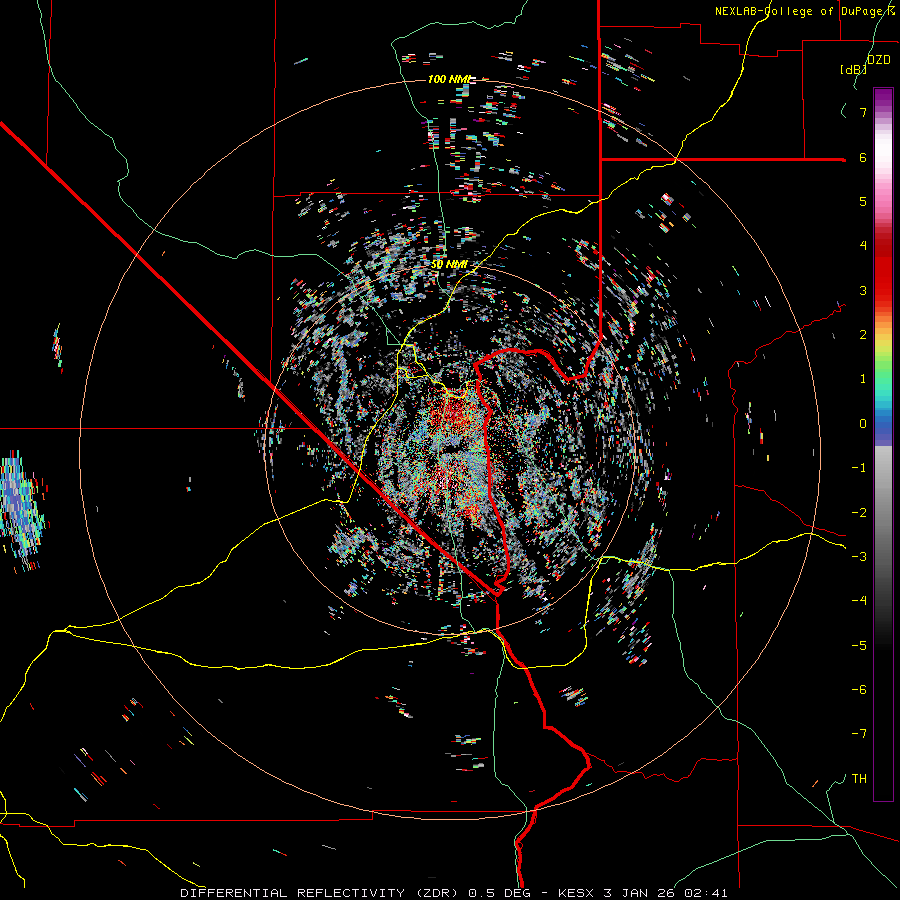Image resolution: width=900 pixels, height=900 pixels.
Task: Click the ZDR color scale bar
Action: [883, 444]
